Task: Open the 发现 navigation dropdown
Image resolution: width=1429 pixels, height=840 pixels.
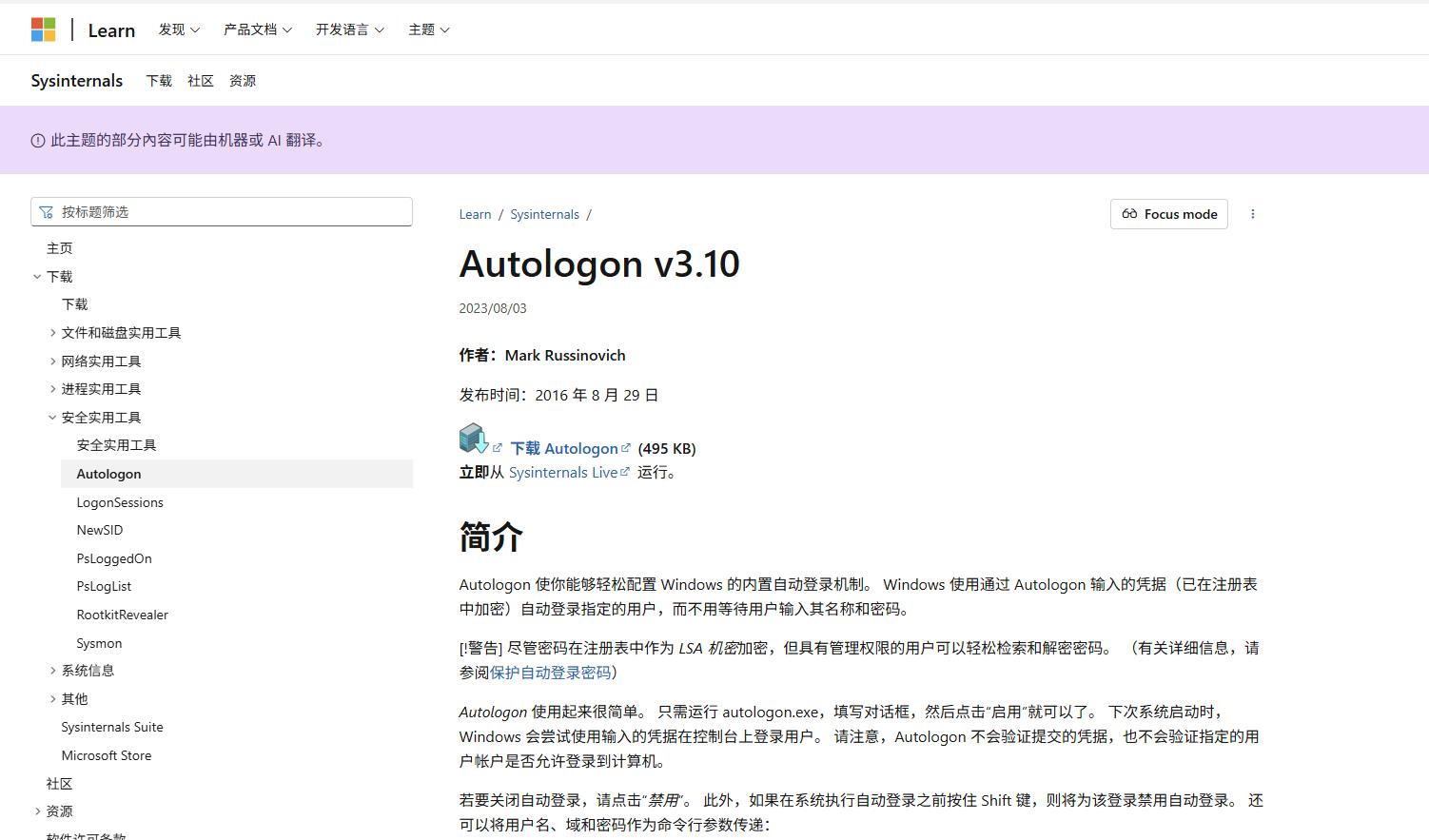Action: tap(179, 29)
